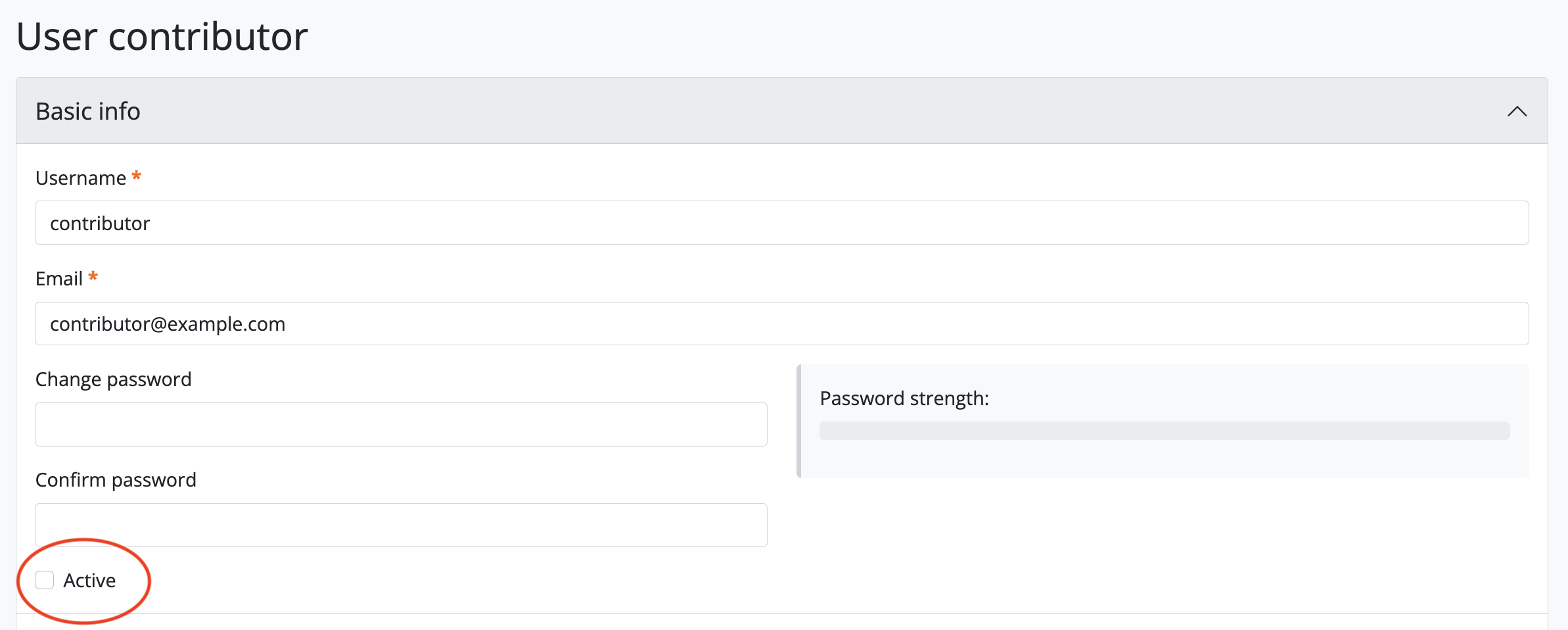The height and width of the screenshot is (630, 1568).
Task: Enable the Active checkbox
Action: (x=45, y=580)
